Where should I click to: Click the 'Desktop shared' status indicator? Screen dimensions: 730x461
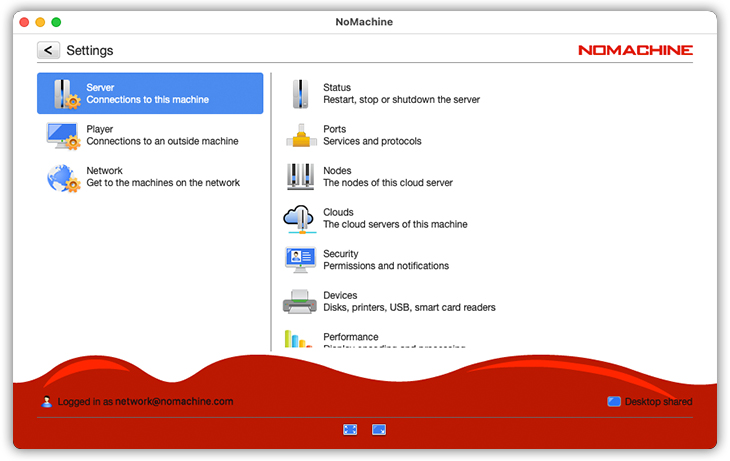tap(649, 402)
